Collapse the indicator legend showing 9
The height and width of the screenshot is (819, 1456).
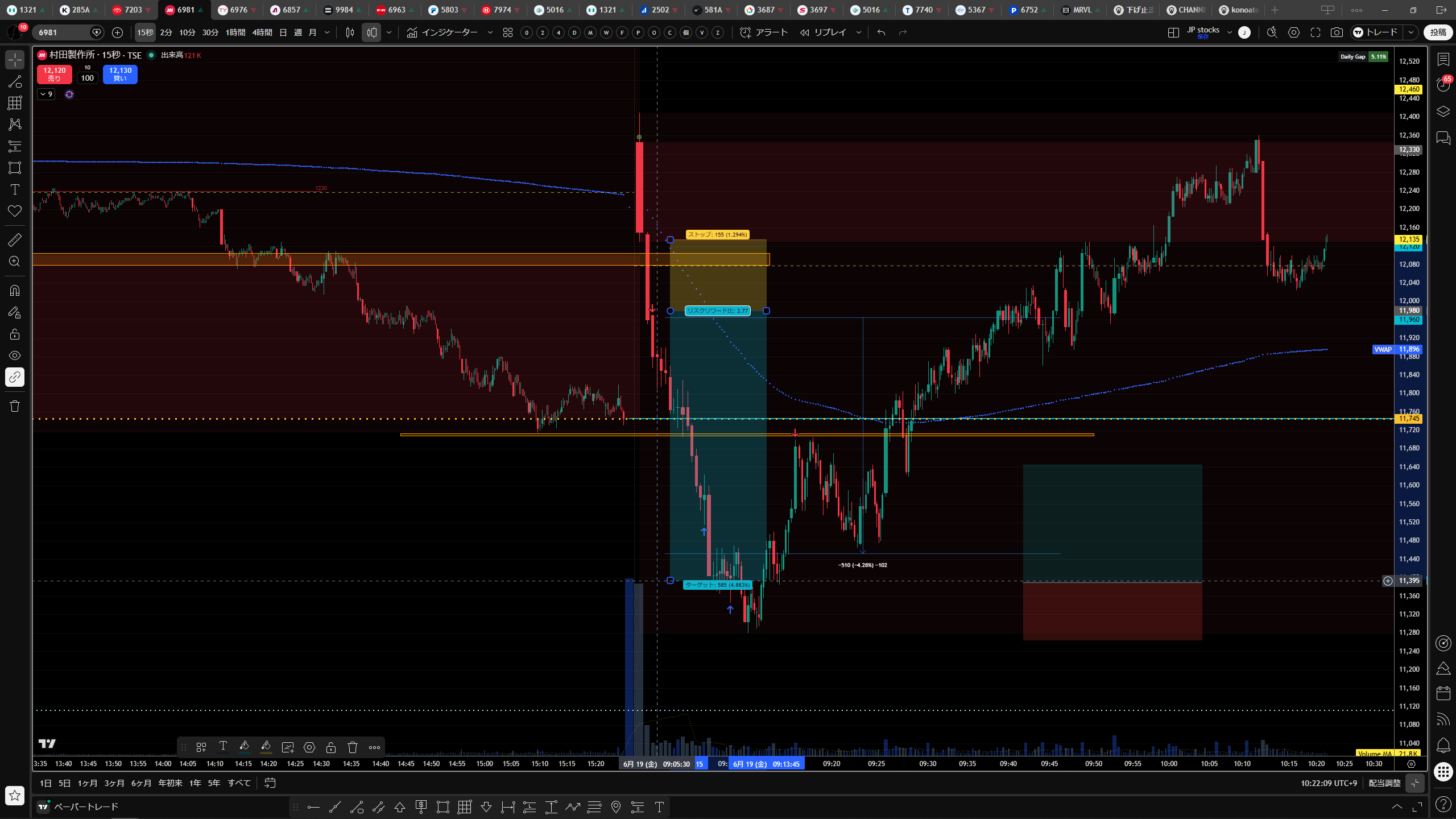point(47,94)
